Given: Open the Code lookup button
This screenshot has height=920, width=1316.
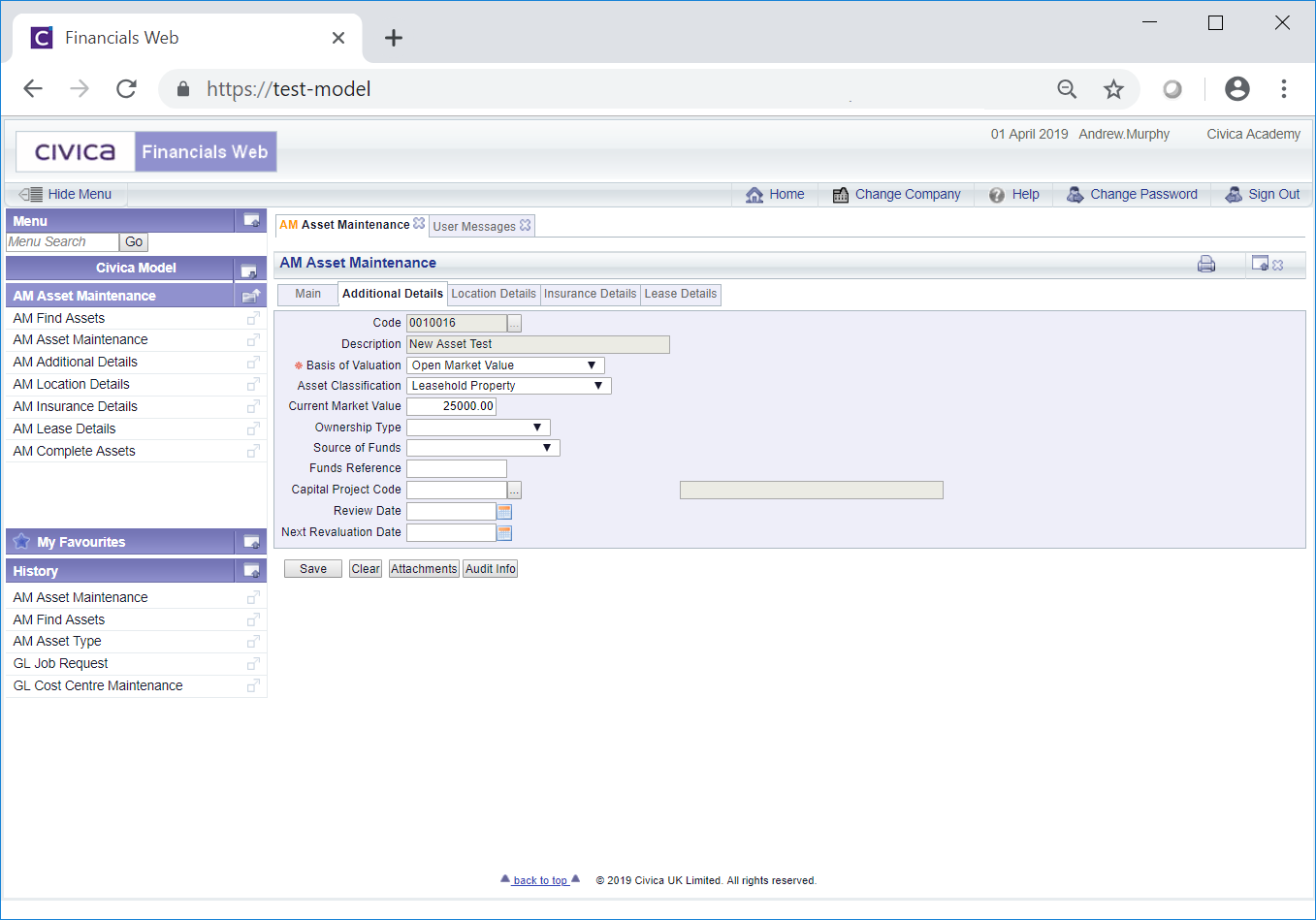Looking at the screenshot, I should (514, 323).
